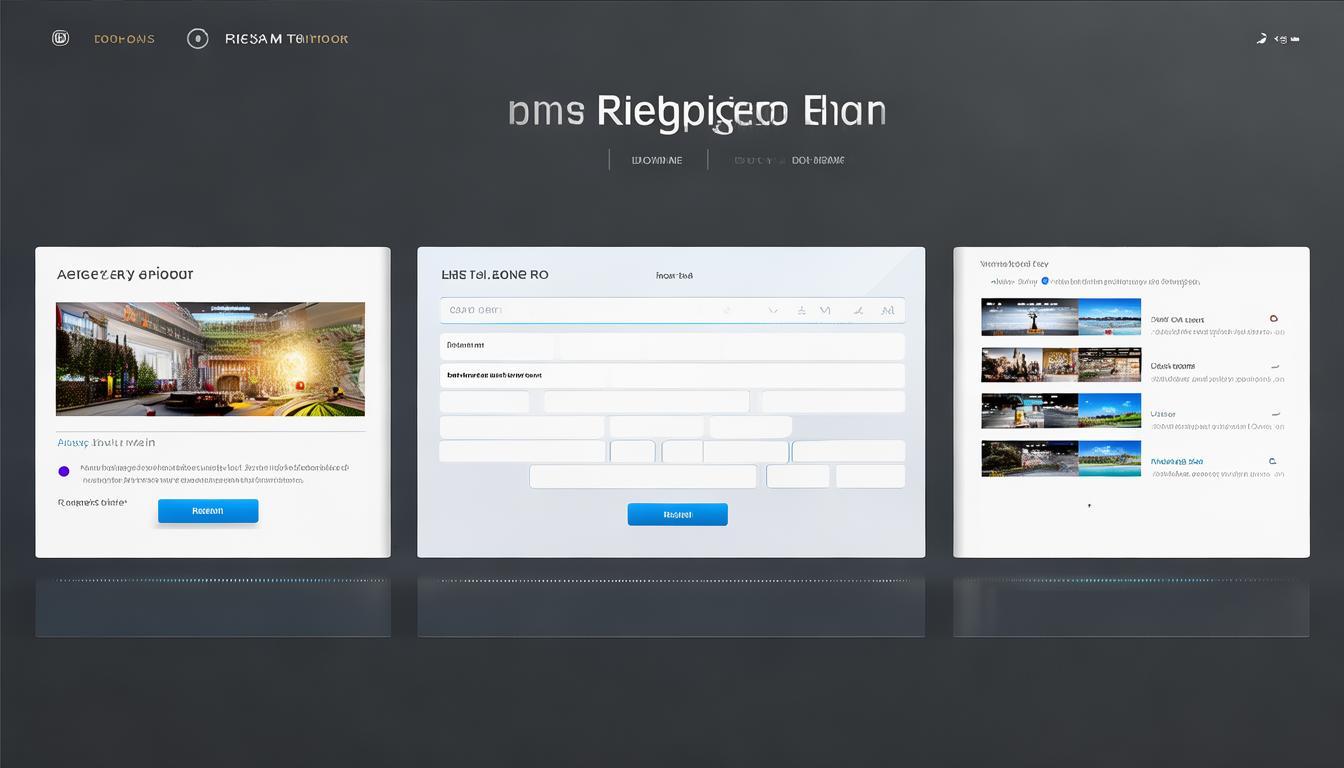Select the left tab under the main title
This screenshot has height=768, width=1344.
click(657, 160)
